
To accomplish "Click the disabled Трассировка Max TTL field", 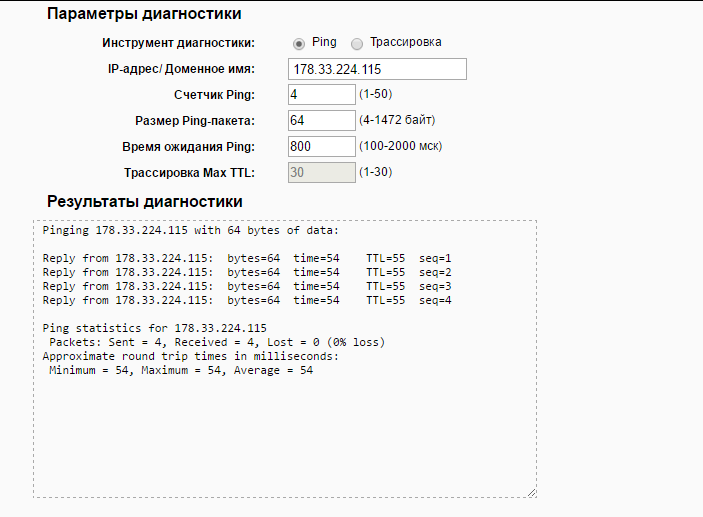I will click(320, 173).
